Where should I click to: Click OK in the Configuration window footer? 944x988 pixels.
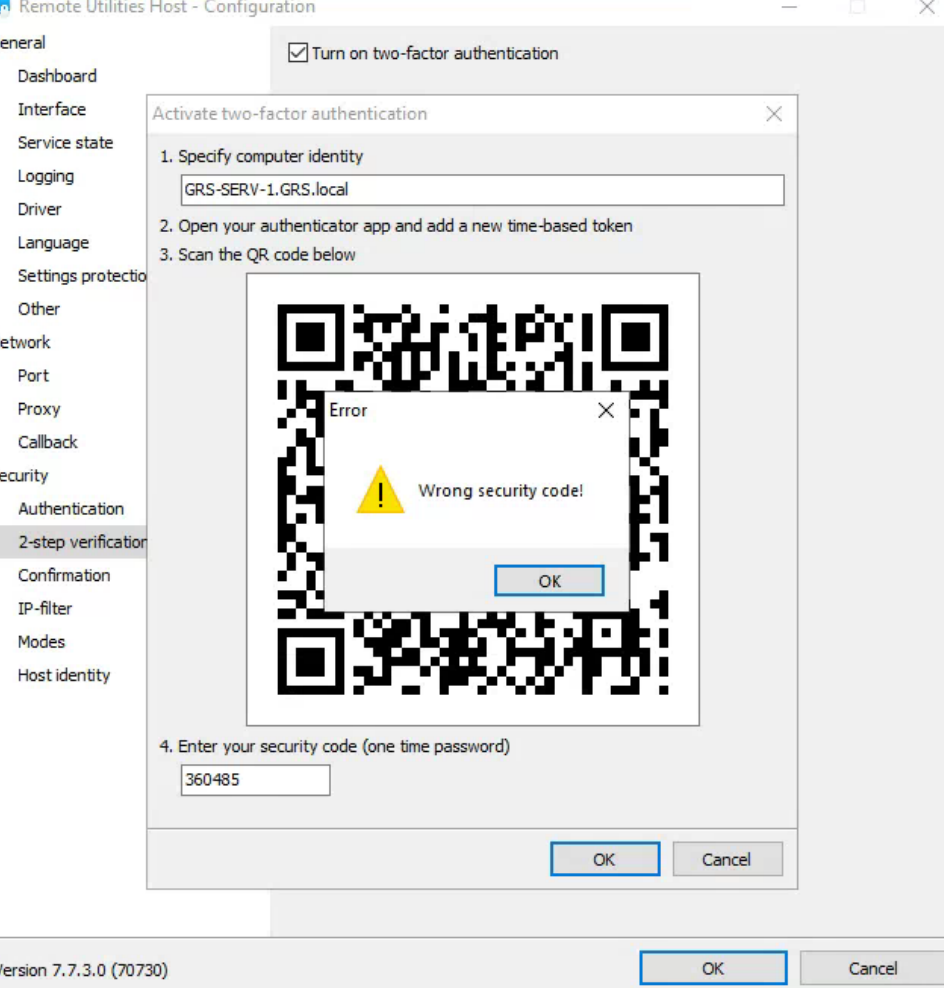pyautogui.click(x=713, y=968)
